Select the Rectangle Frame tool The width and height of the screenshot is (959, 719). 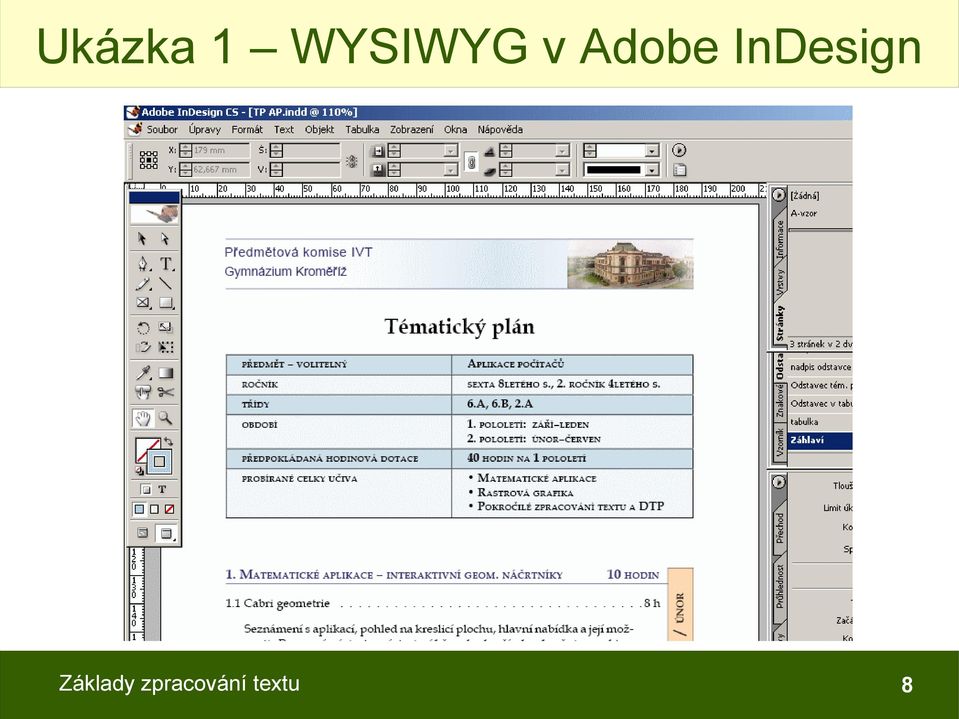[x=143, y=303]
